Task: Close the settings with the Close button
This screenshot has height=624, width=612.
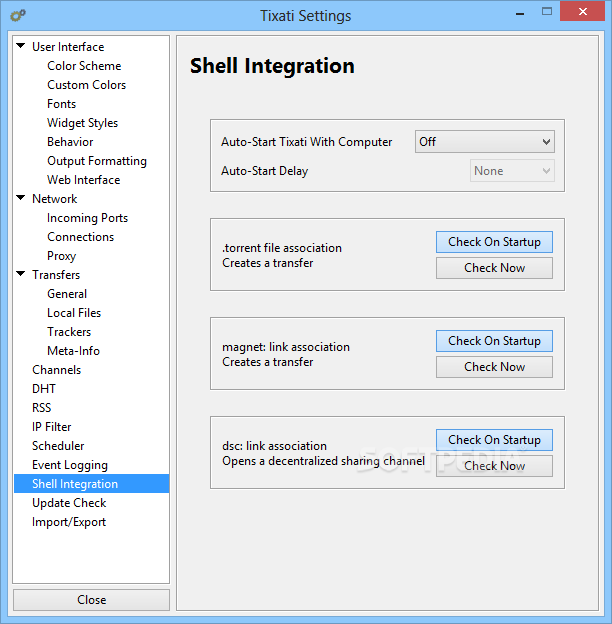Action: (x=92, y=600)
